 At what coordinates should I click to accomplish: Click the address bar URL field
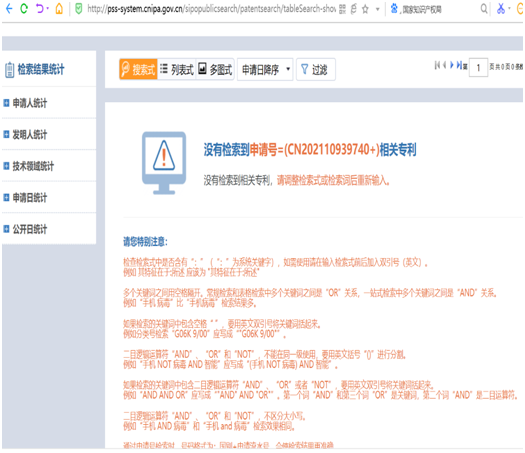211,9
